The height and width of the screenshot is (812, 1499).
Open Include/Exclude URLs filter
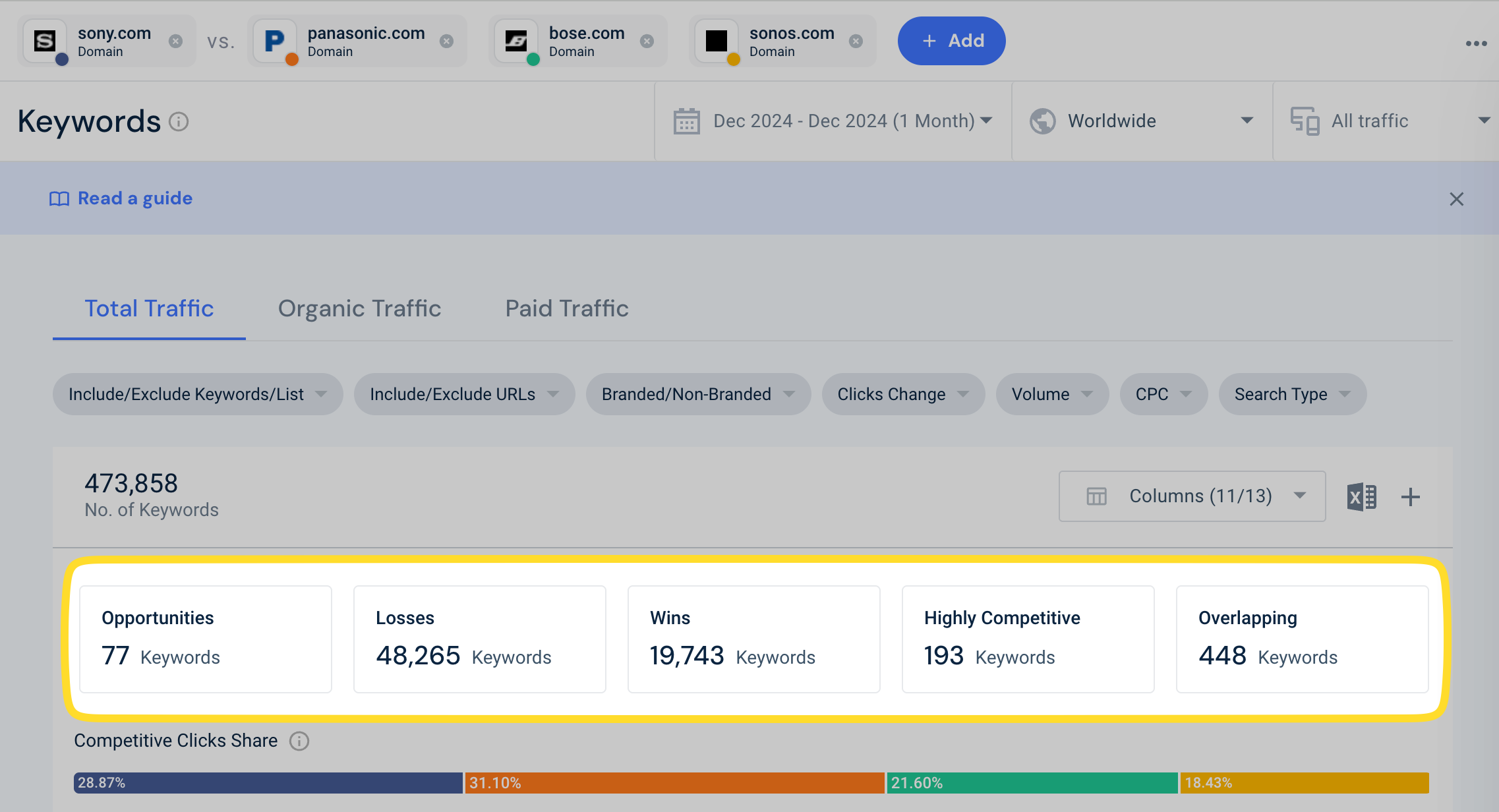coord(464,394)
